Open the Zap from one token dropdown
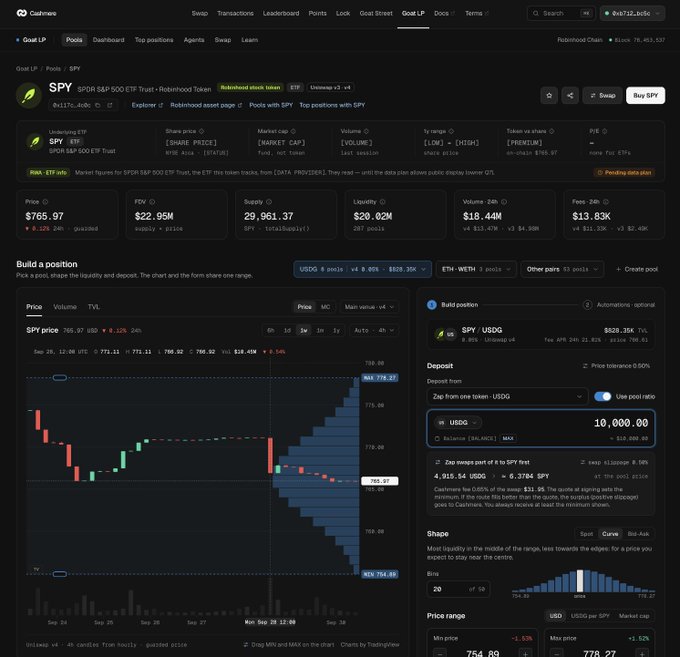 click(x=507, y=396)
